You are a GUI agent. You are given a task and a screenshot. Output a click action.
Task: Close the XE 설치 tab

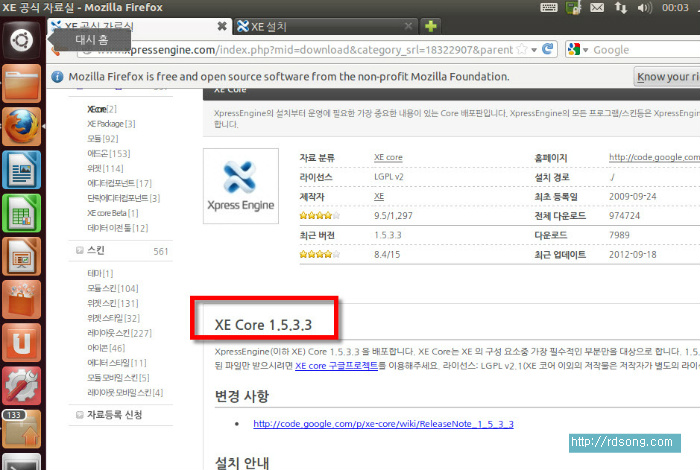(408, 26)
